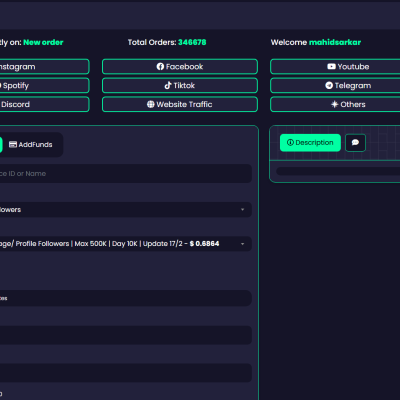Focus the service ID or Name search field

pyautogui.click(x=126, y=173)
